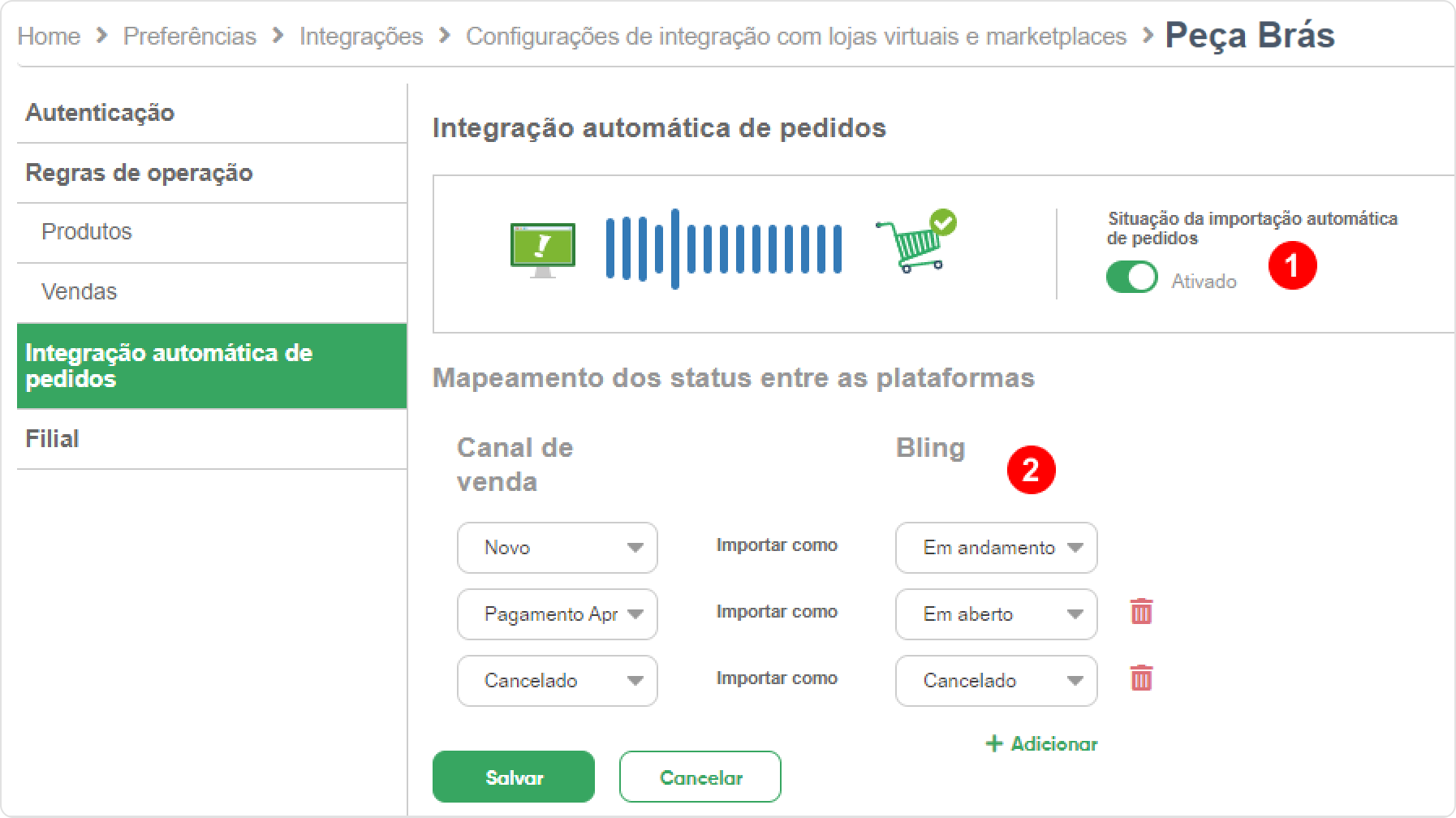
Task: Open Regras de operação section
Action: 212,173
